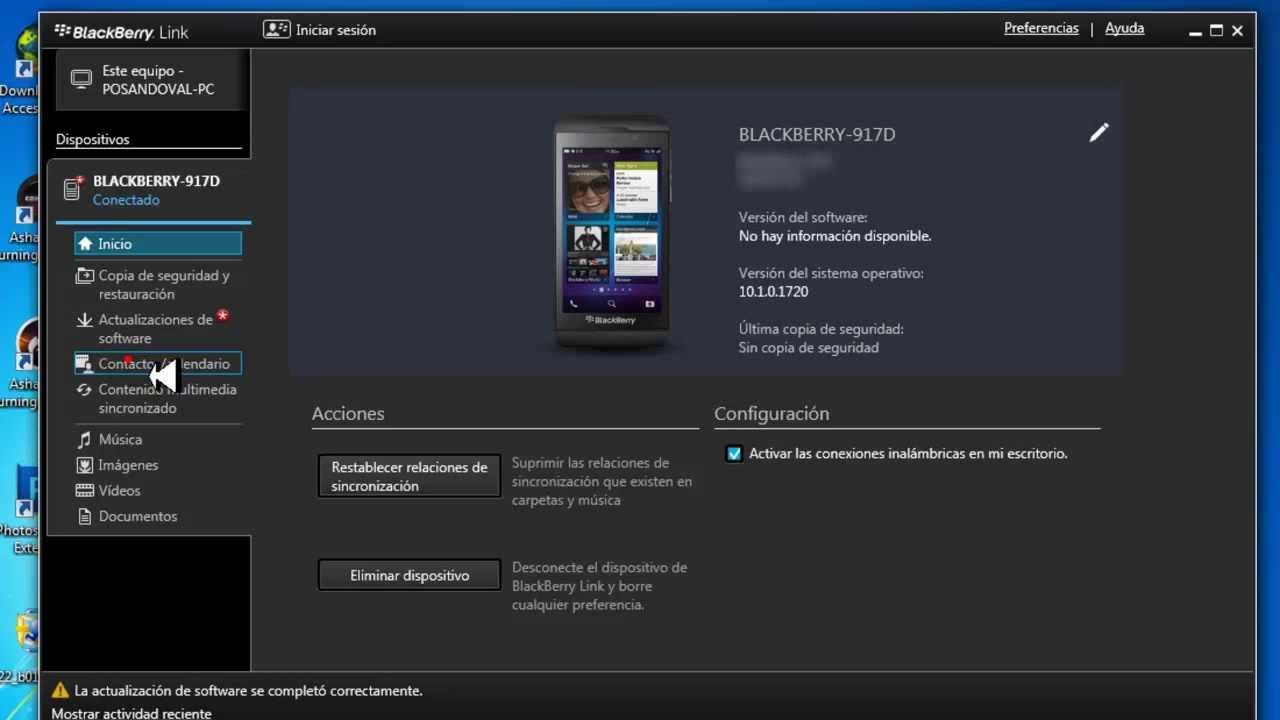Click the backup and restore icon

[x=85, y=275]
